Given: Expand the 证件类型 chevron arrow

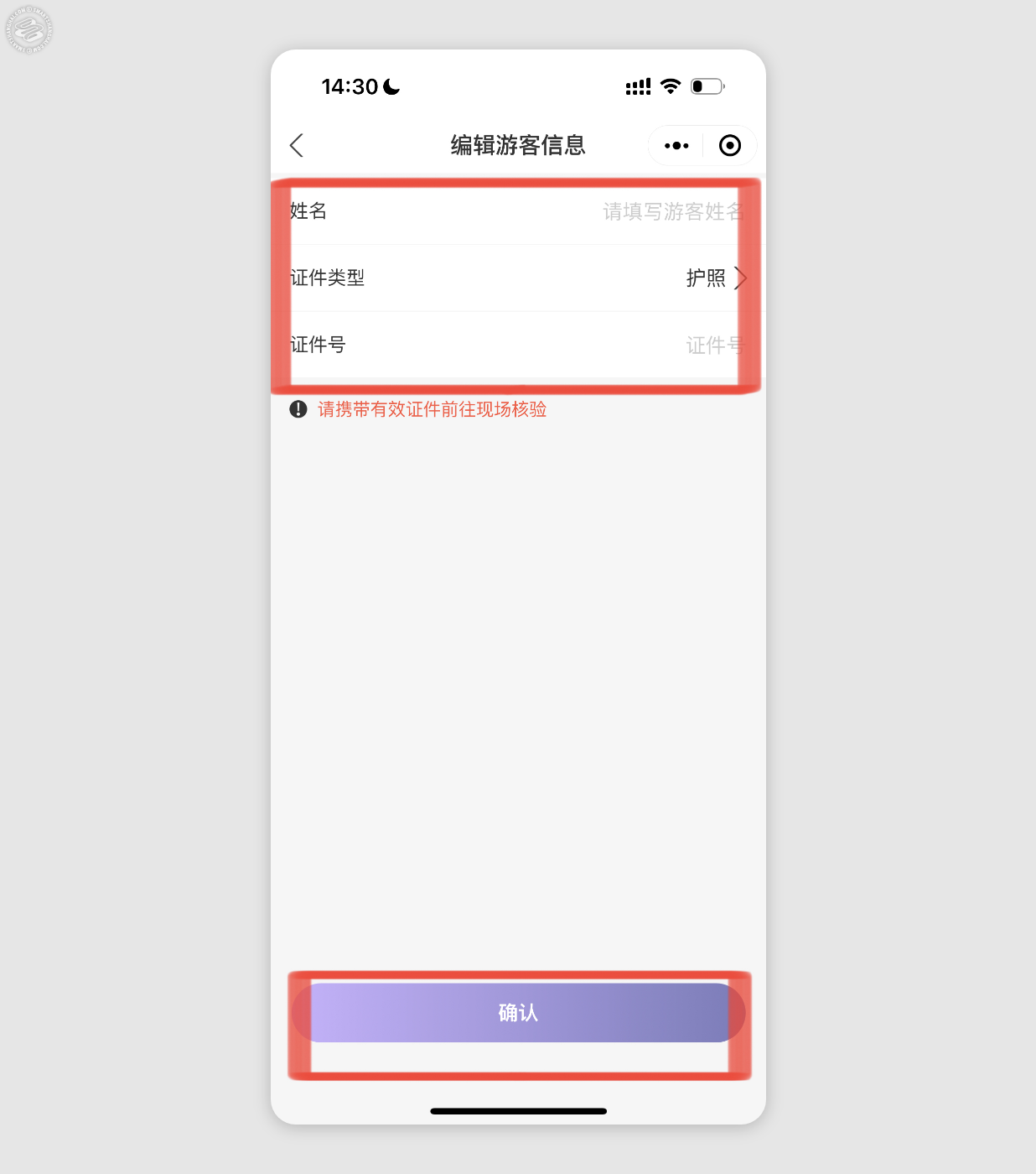Looking at the screenshot, I should point(740,278).
